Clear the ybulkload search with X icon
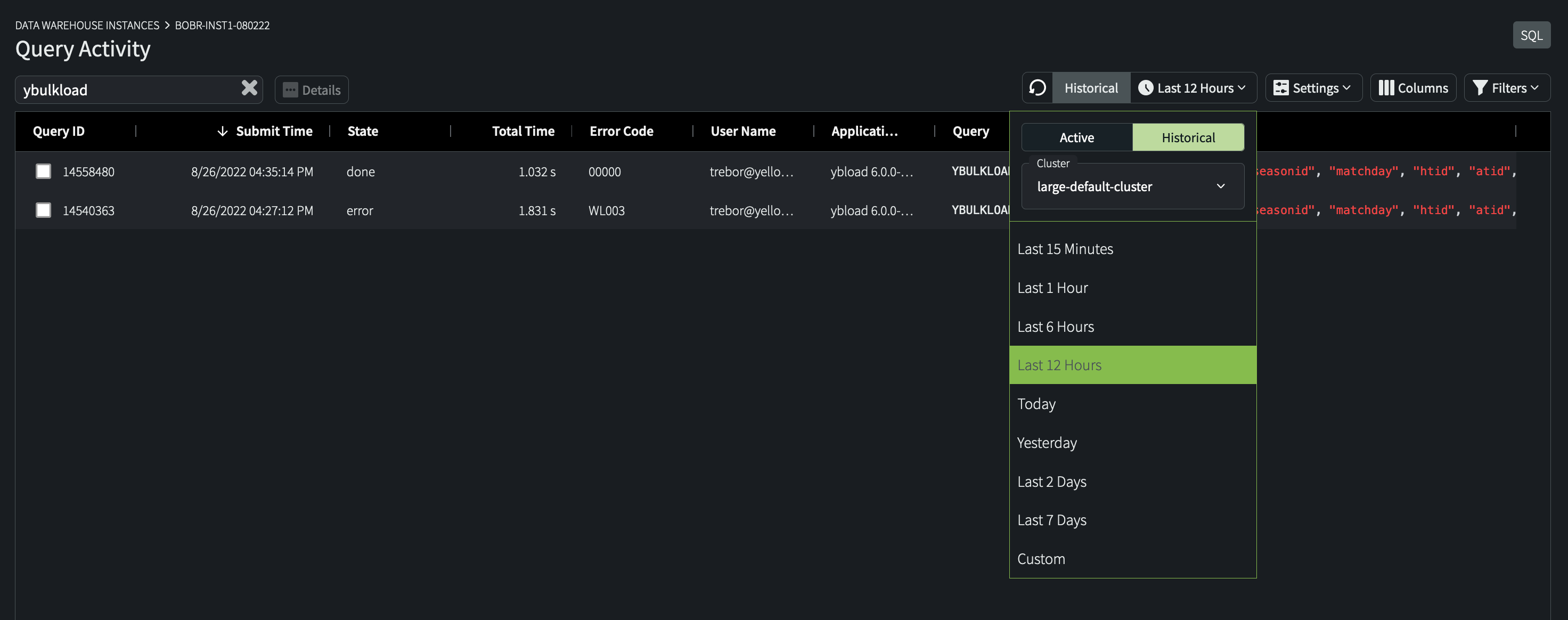1568x620 pixels. pyautogui.click(x=249, y=88)
